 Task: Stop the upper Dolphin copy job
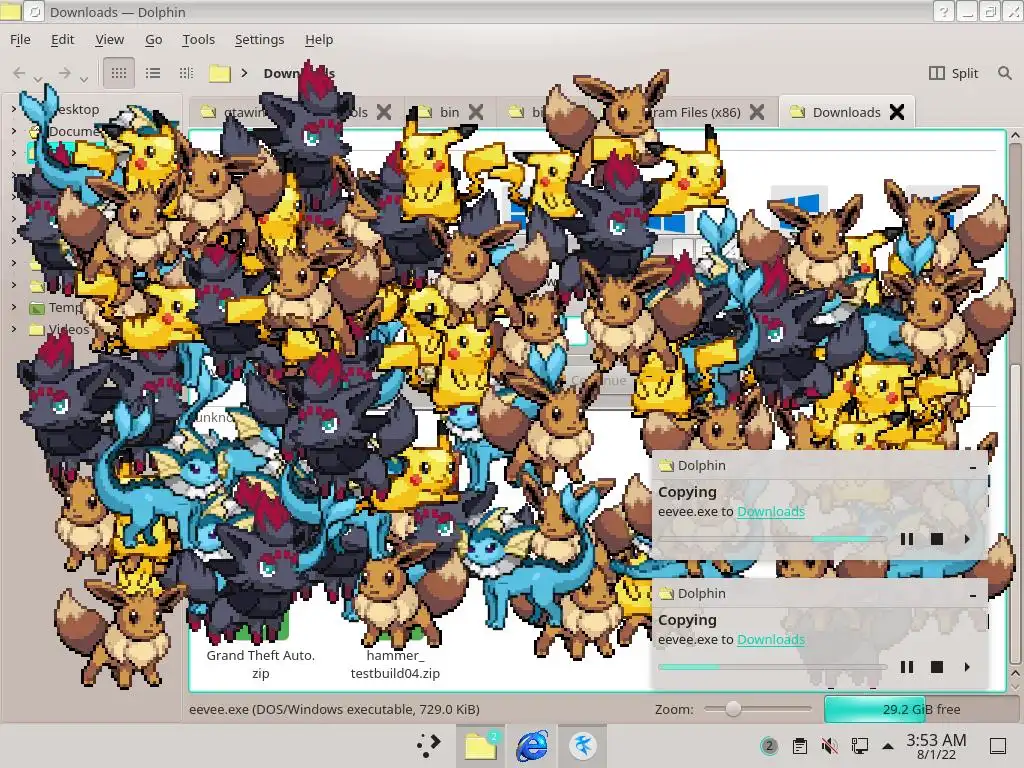point(936,539)
